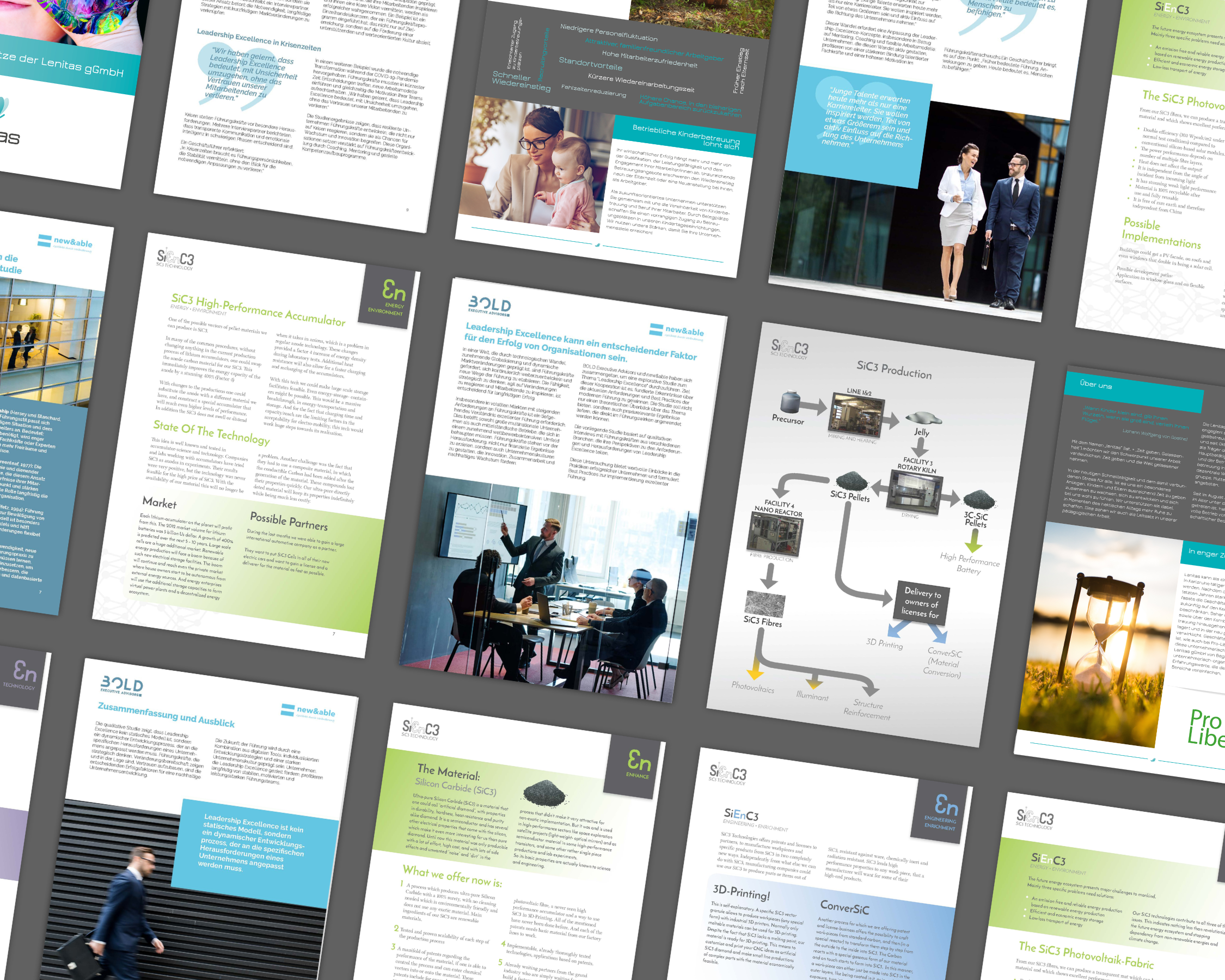Viewport: 1225px width, 980px height.
Task: Click the BOLD logo above the Leadership Excellence headline
Action: [x=489, y=305]
